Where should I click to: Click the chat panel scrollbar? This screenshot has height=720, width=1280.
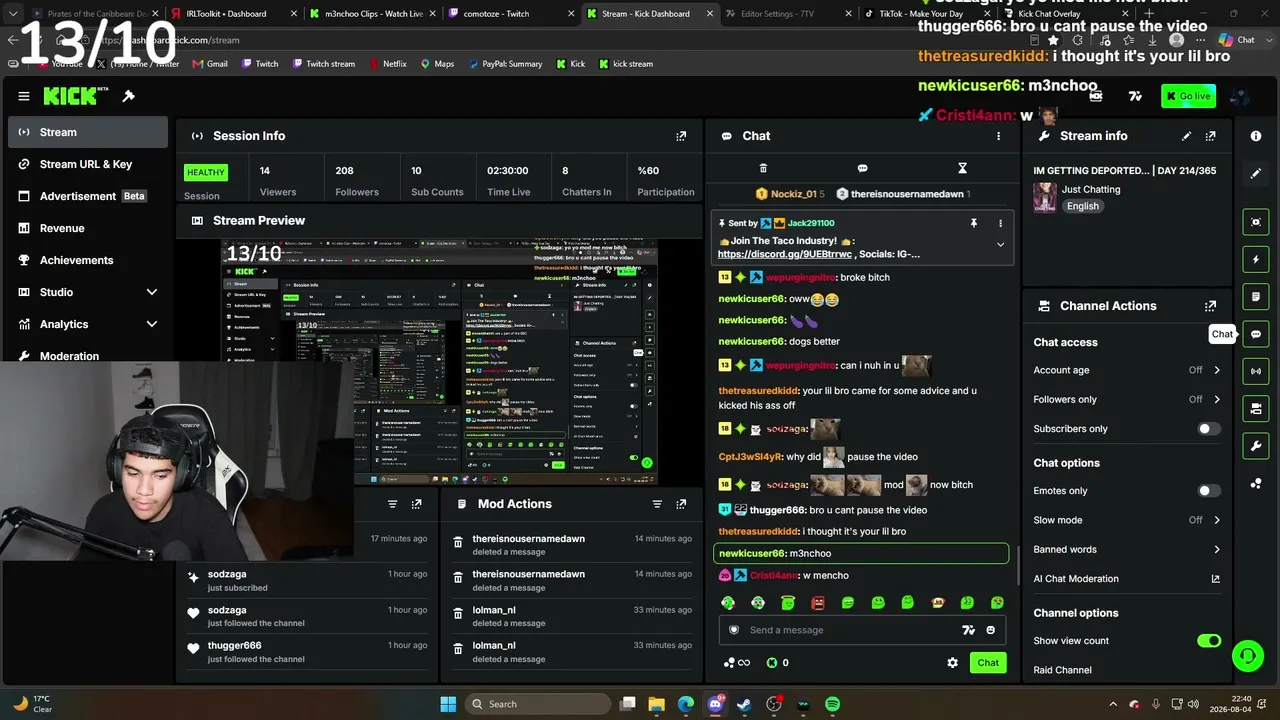point(1019,565)
